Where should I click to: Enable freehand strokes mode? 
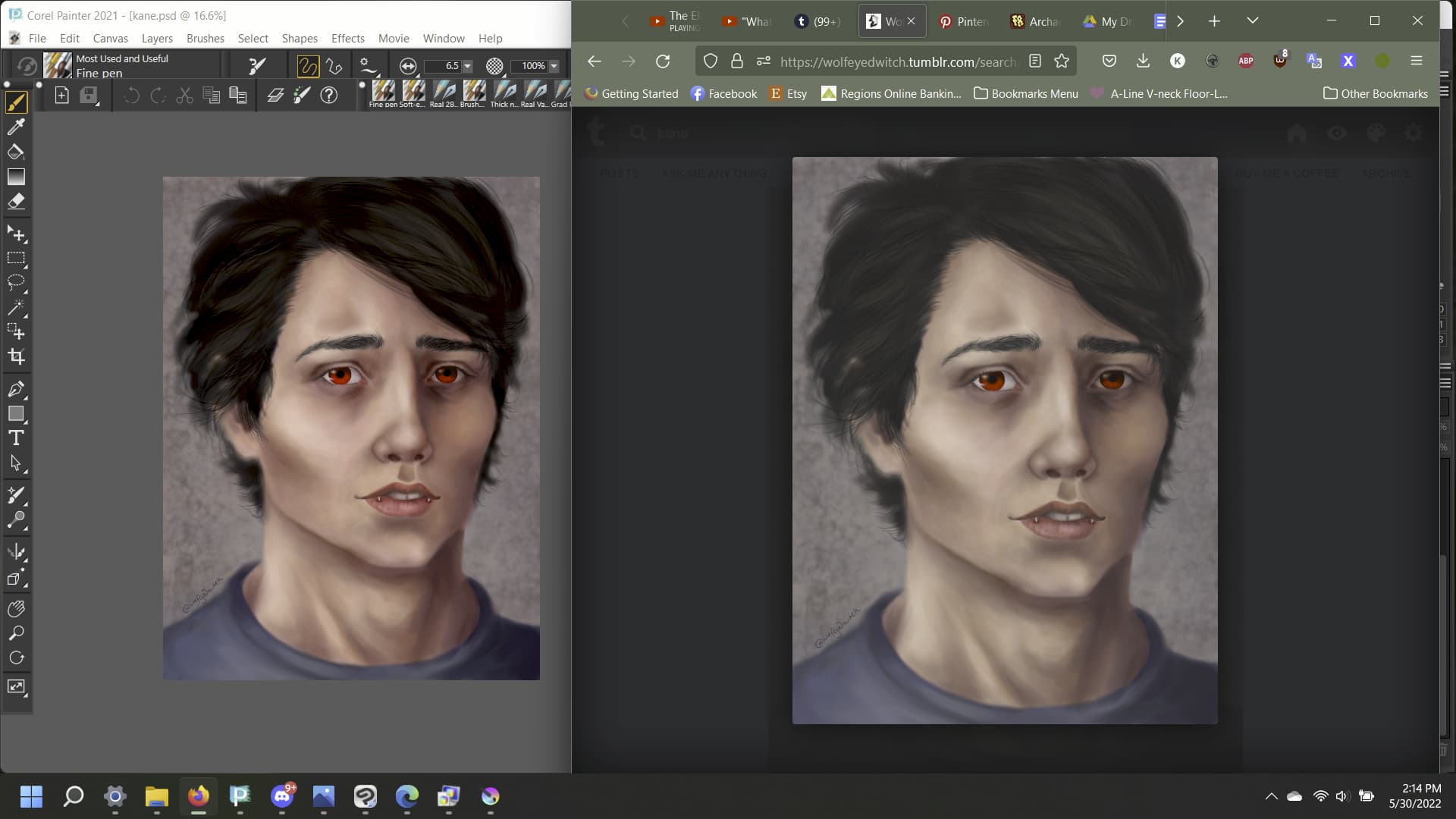click(308, 67)
